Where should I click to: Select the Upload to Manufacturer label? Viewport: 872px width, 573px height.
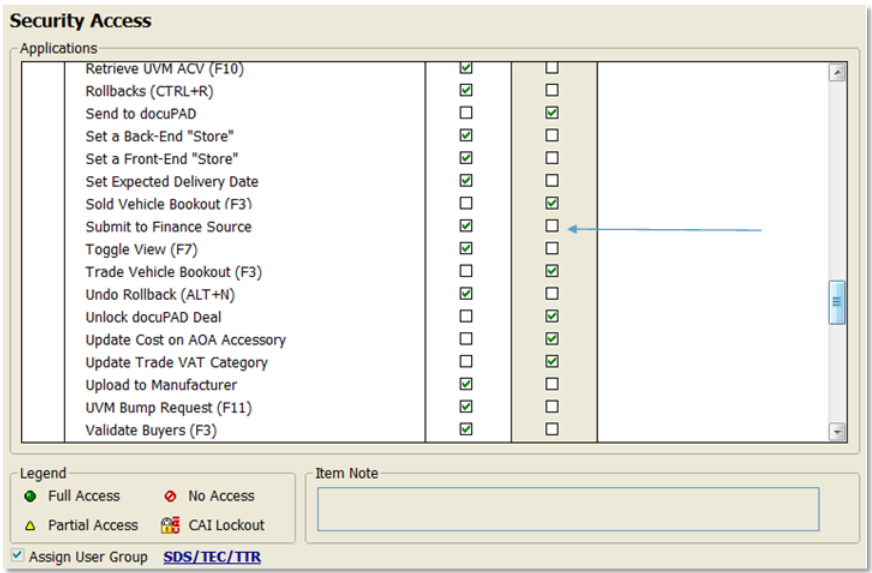(161, 385)
